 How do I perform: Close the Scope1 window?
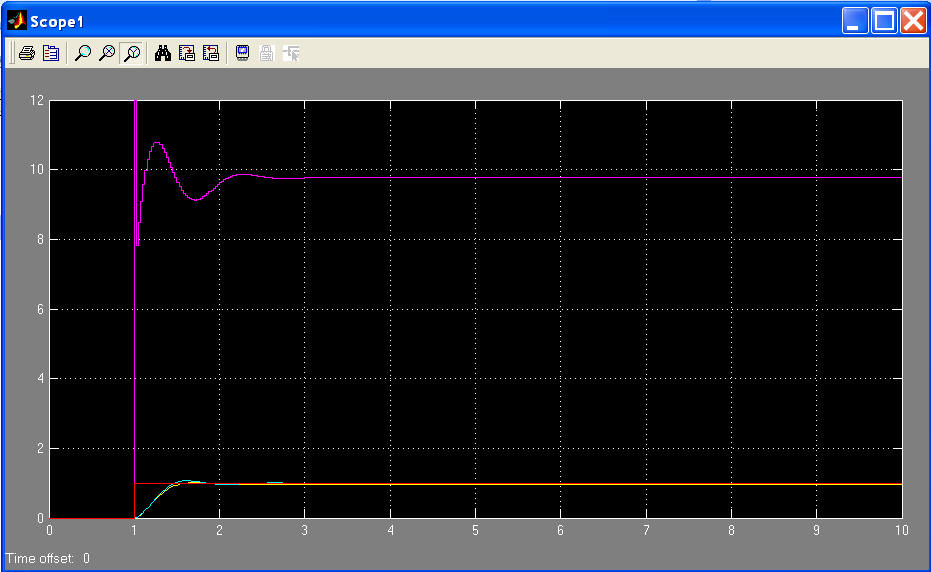(x=913, y=21)
